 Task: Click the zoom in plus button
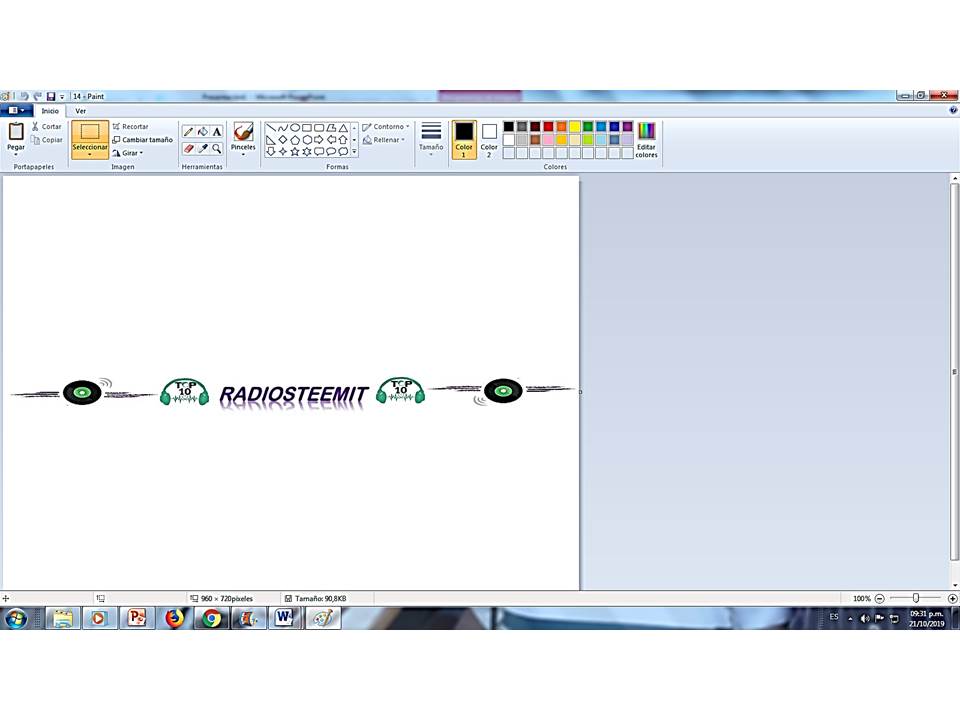point(952,598)
